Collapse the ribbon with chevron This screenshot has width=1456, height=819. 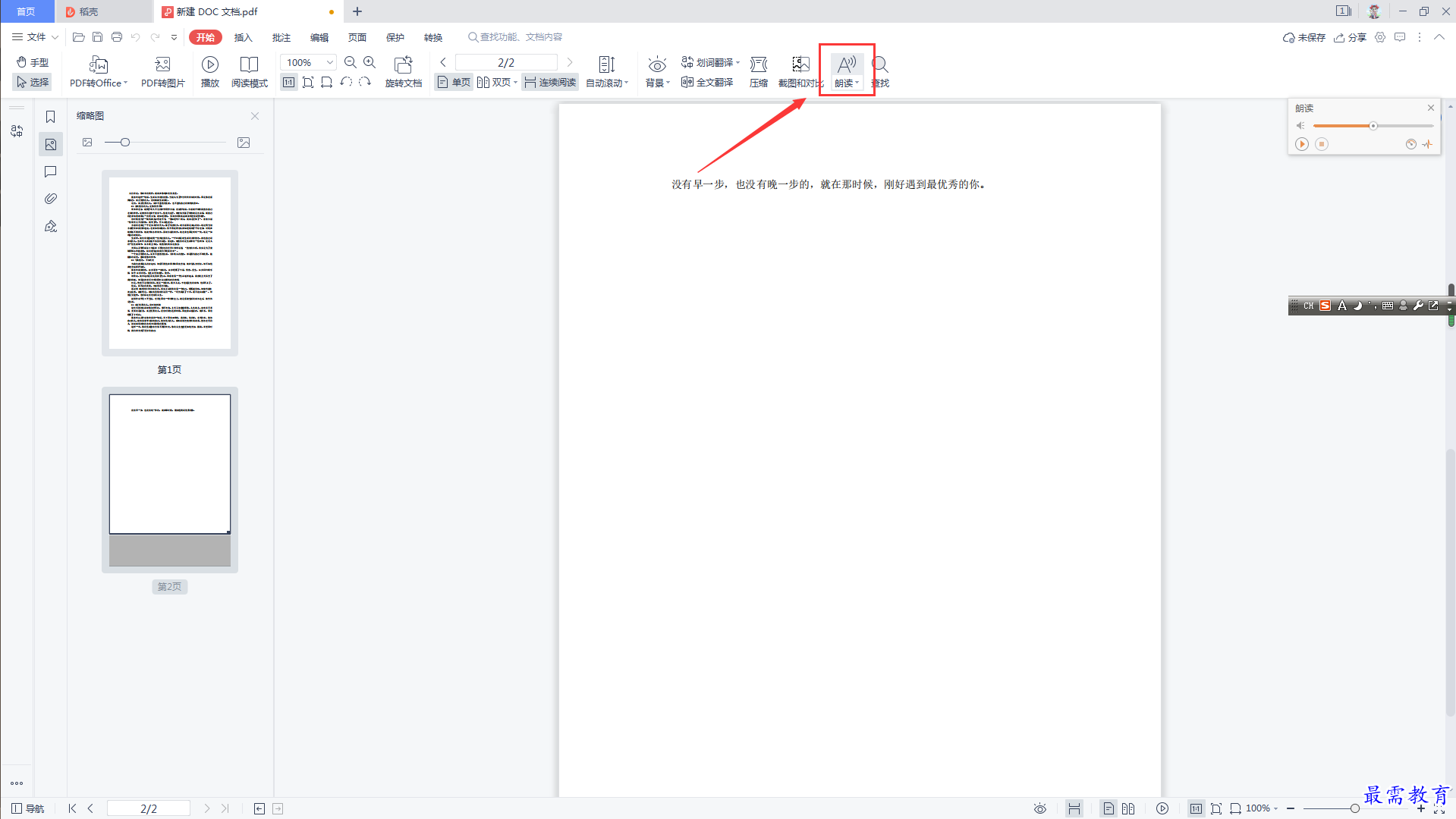point(1439,36)
